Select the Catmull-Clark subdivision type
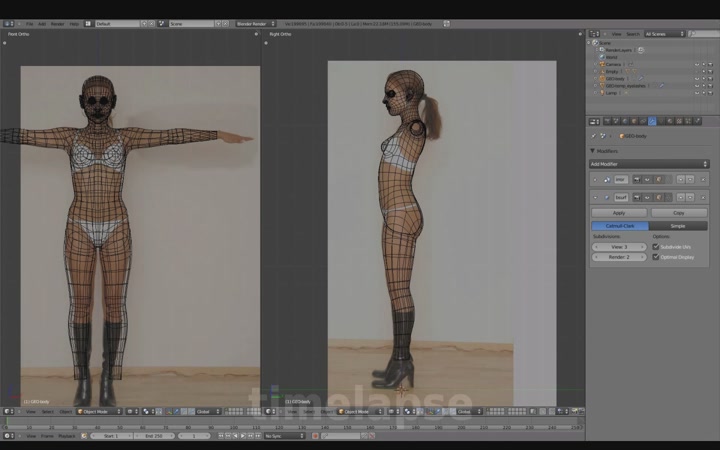This screenshot has width=720, height=450. coord(620,225)
